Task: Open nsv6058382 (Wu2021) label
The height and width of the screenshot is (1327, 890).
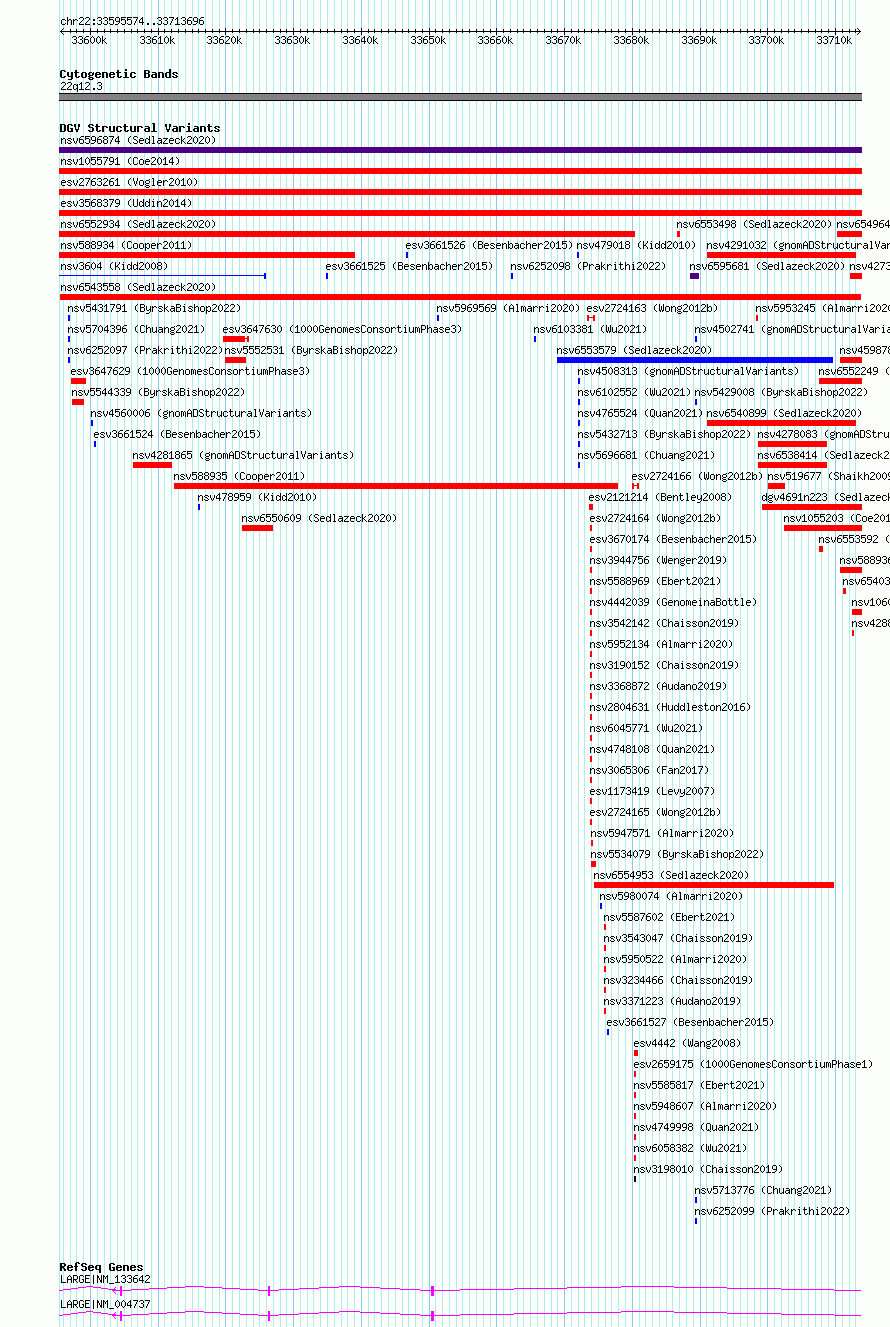Action: tap(689, 1148)
